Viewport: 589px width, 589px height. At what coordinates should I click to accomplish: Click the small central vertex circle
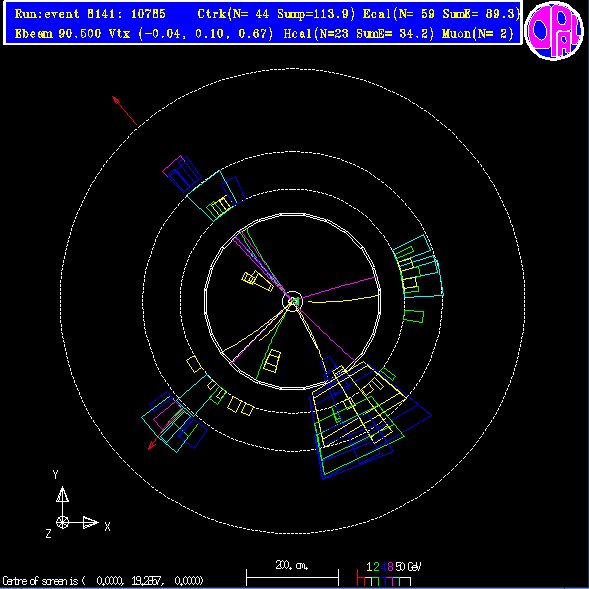pos(292,301)
